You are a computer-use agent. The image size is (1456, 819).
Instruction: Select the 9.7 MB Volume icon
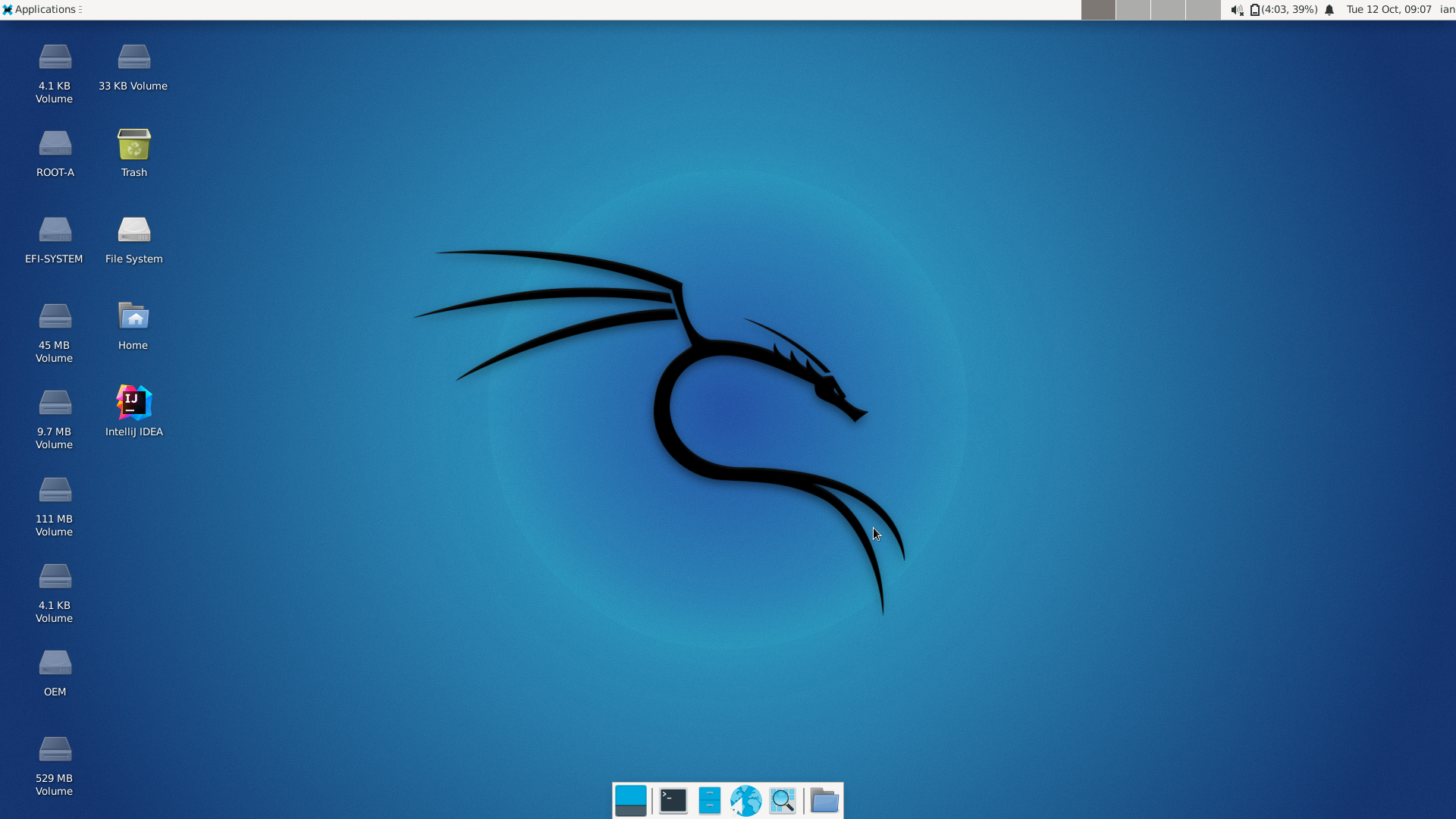55,419
